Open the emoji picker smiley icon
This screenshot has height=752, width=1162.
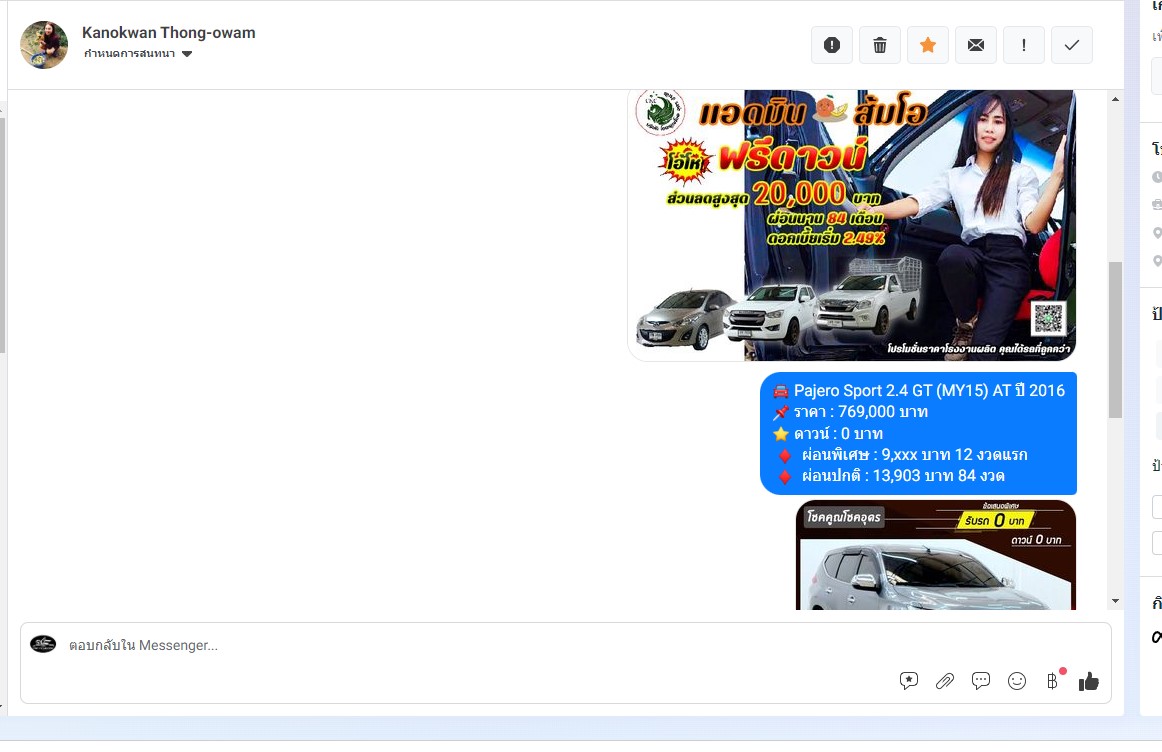pos(1017,681)
